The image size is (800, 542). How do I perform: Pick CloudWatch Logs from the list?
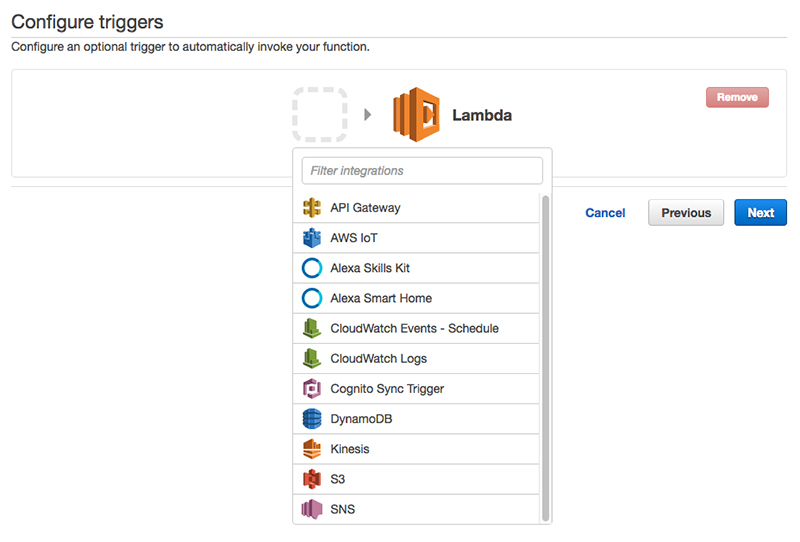pyautogui.click(x=378, y=358)
